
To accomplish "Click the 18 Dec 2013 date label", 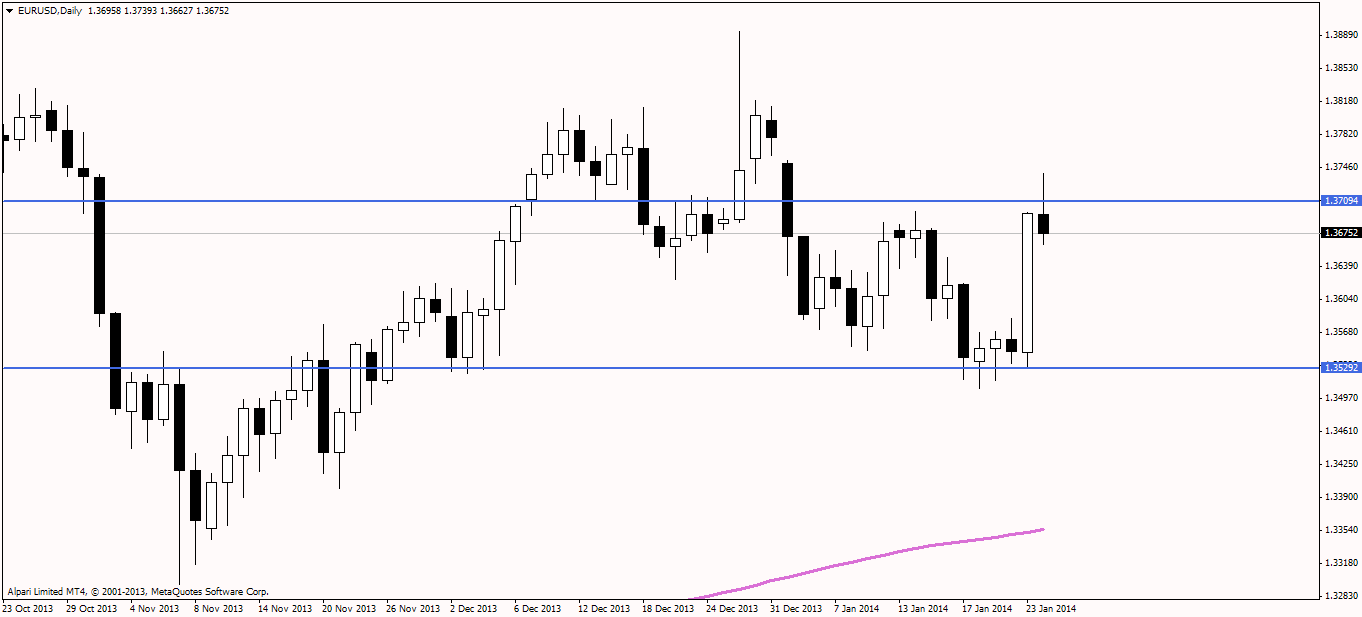I will [668, 608].
